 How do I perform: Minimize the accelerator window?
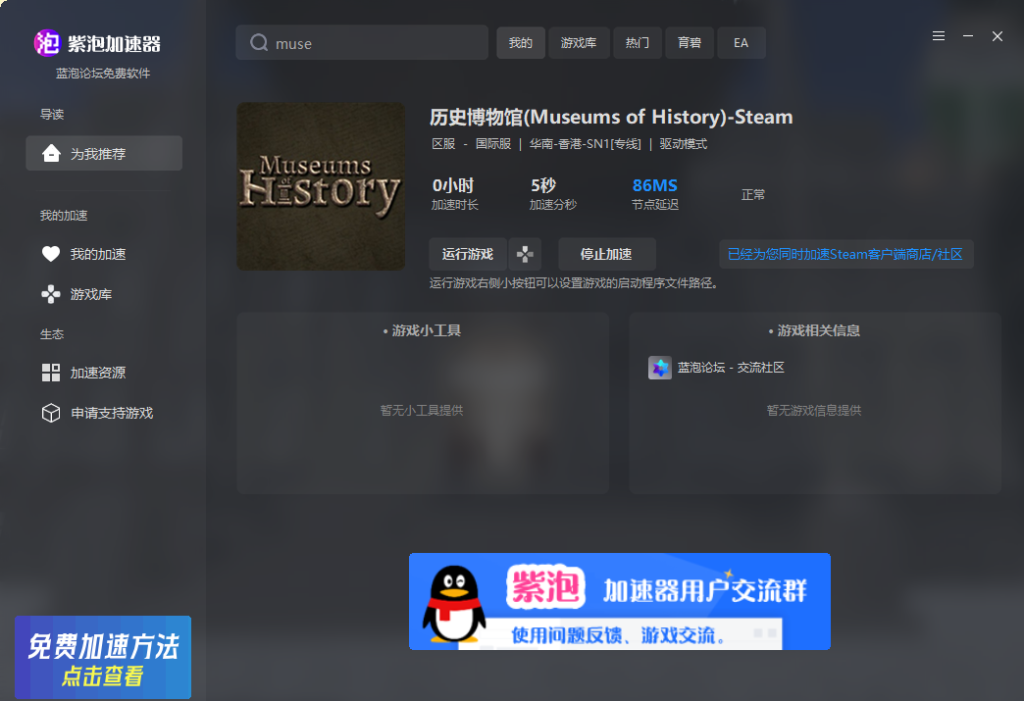pos(968,36)
